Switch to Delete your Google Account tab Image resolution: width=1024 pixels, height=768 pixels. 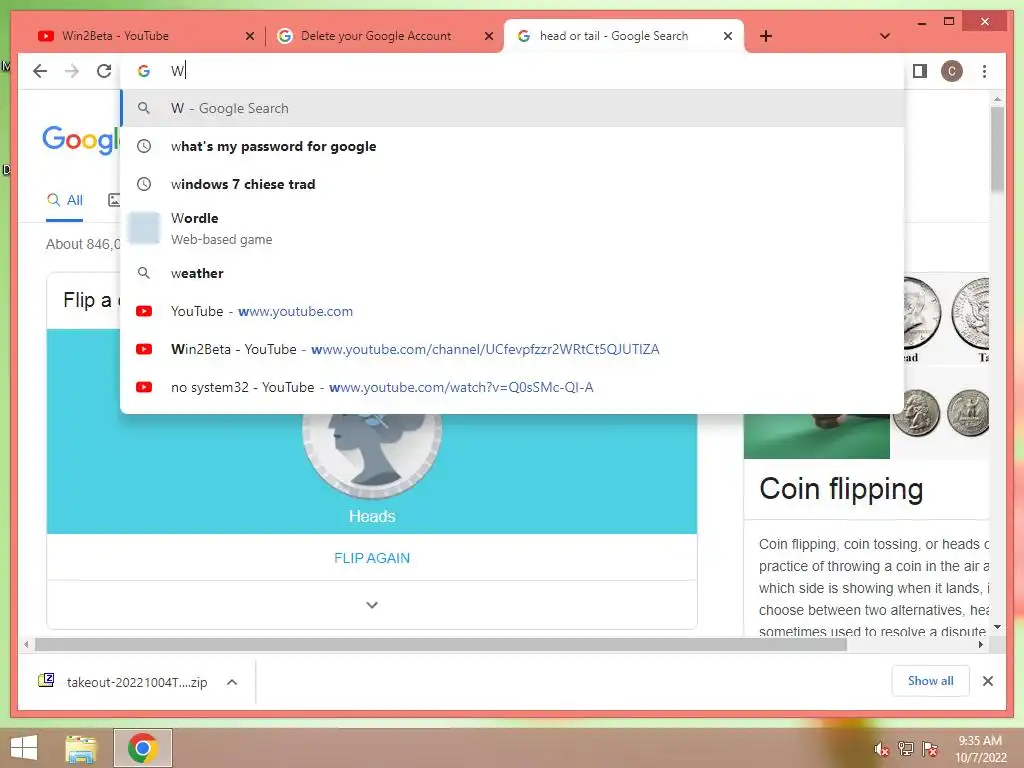click(x=384, y=36)
